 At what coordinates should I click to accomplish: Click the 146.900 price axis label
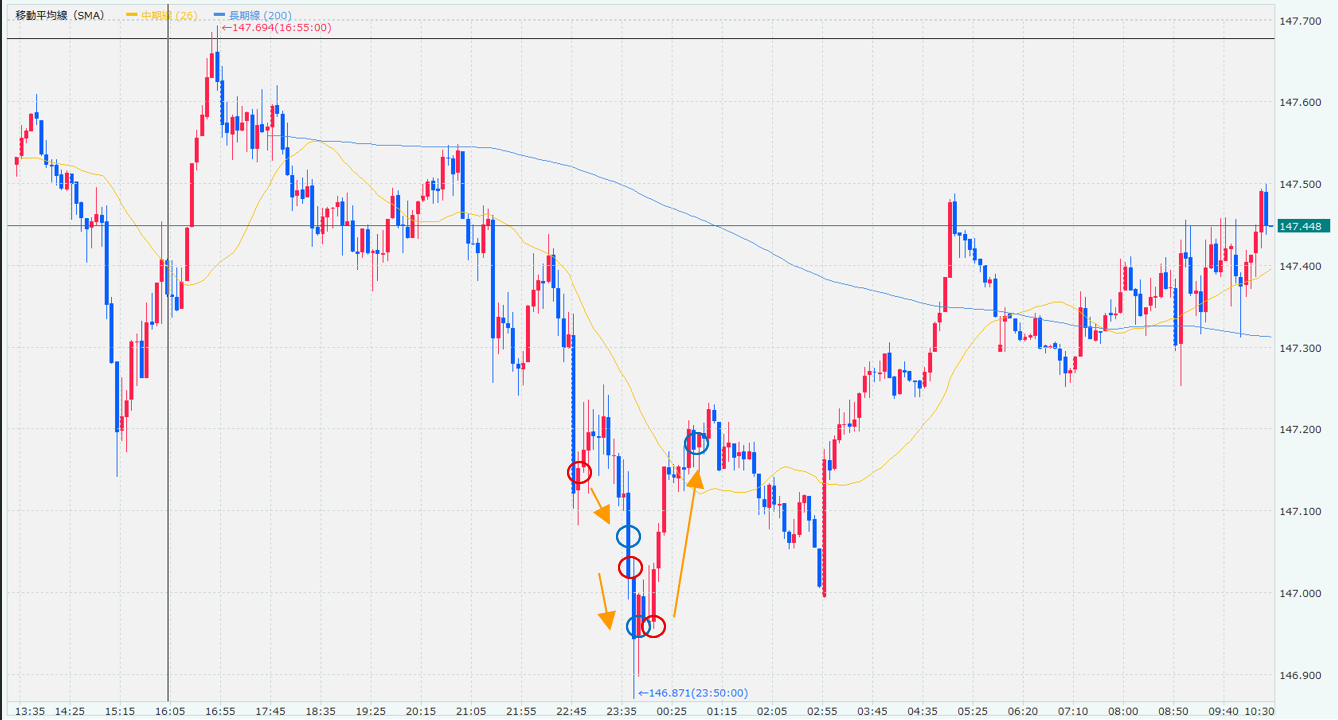pyautogui.click(x=1301, y=676)
